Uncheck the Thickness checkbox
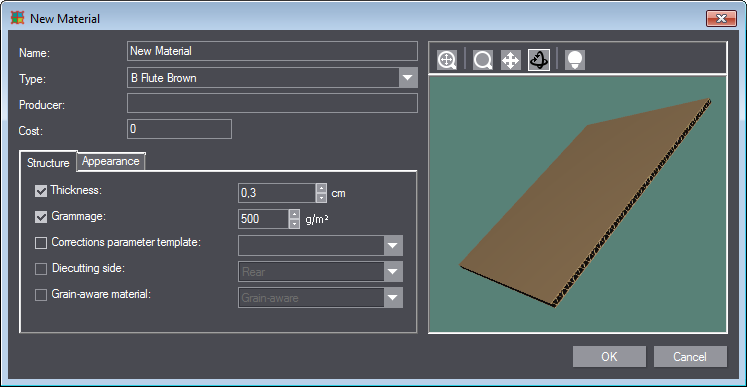 41,191
